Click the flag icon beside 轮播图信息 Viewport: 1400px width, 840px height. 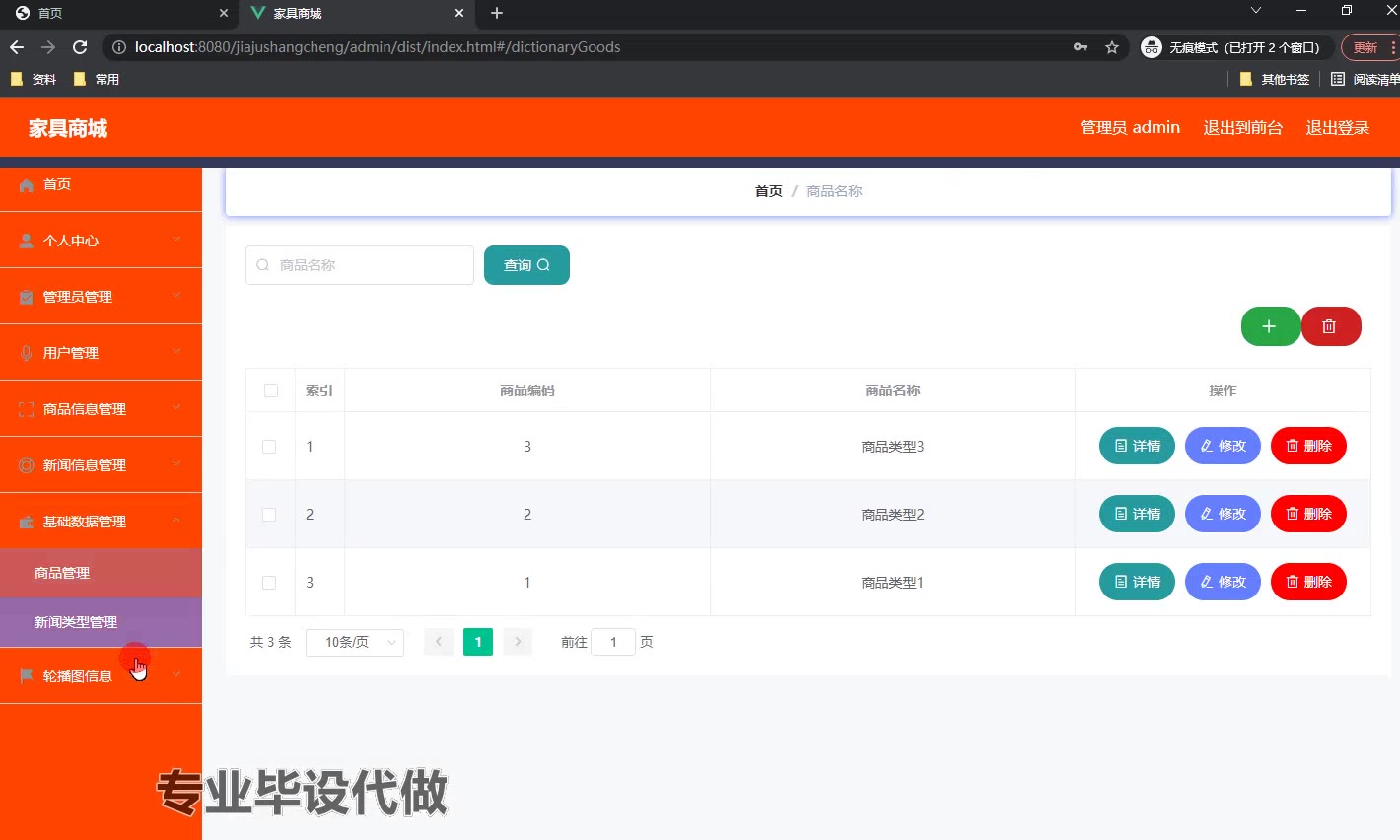[27, 676]
